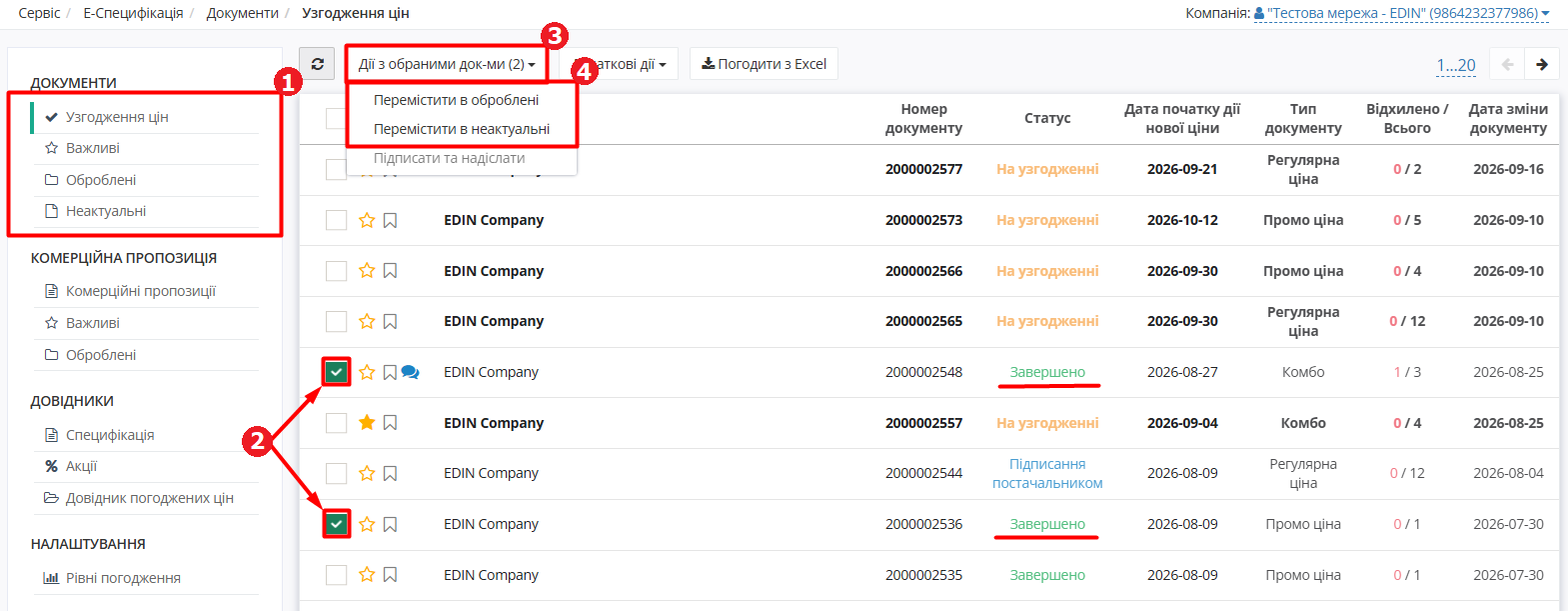Bookmark document 2000002565

pyautogui.click(x=390, y=321)
